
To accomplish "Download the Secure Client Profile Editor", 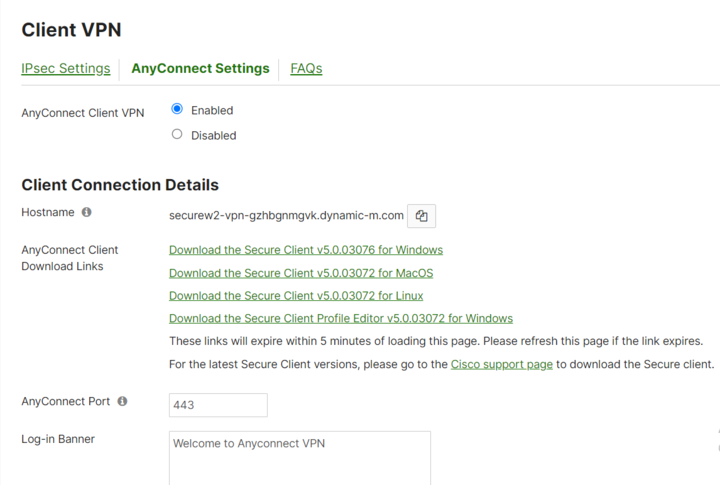I will (x=340, y=319).
